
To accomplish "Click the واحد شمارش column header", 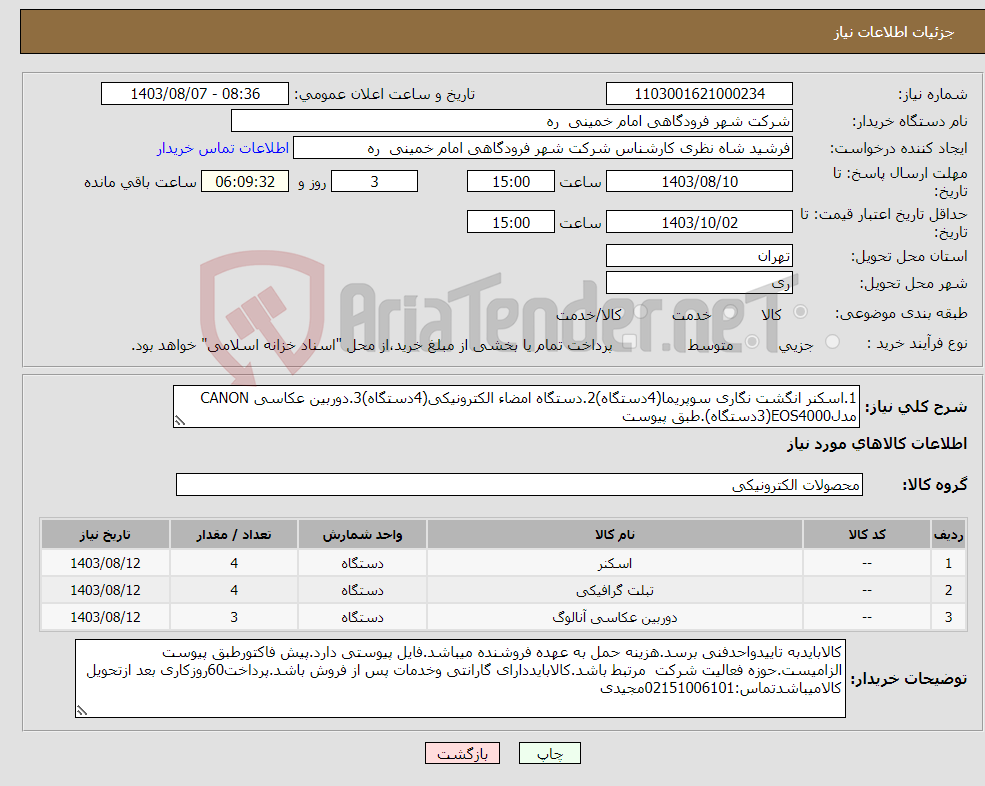I will pyautogui.click(x=362, y=535).
